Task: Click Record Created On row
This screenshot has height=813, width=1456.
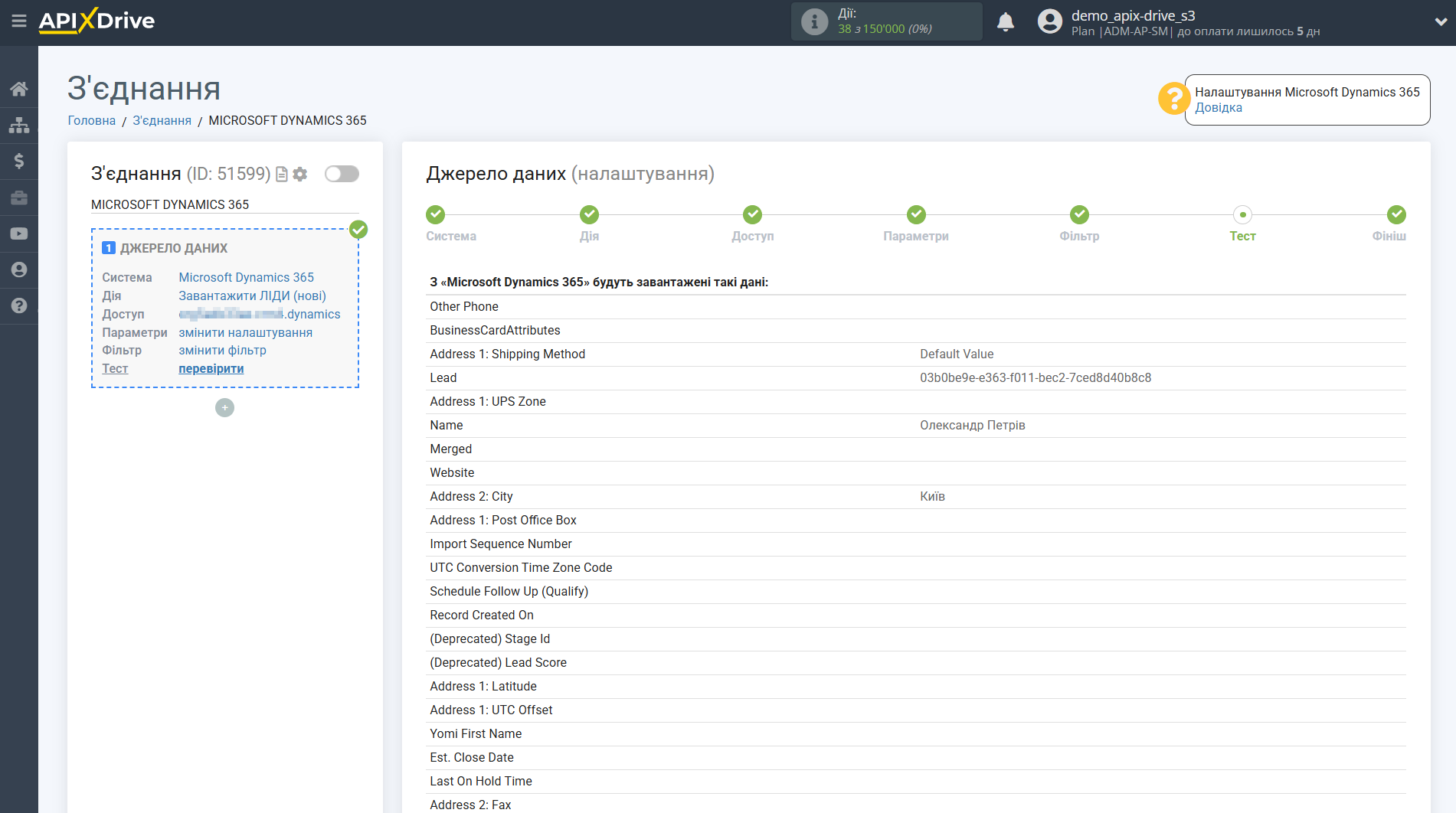Action: click(916, 615)
